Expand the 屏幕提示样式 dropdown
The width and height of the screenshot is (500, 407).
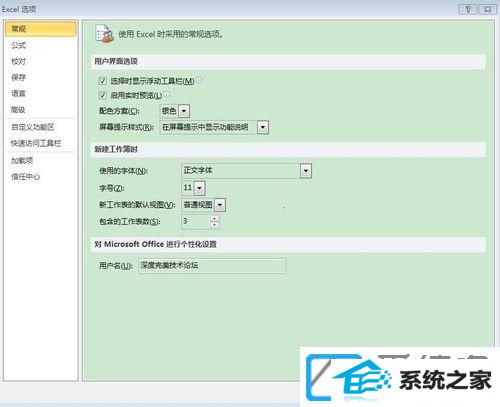pos(263,127)
